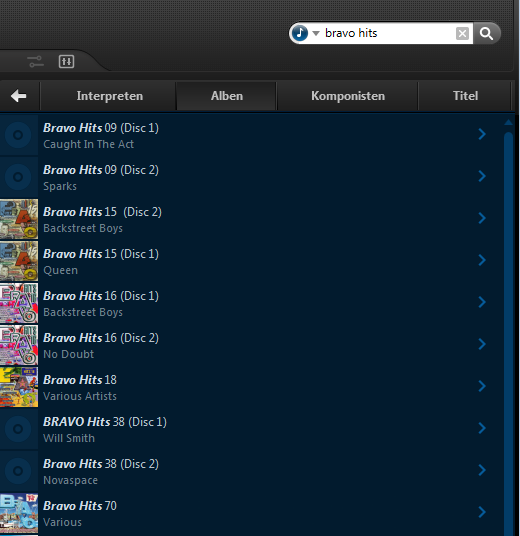520x536 pixels.
Task: Click artist text Caught In The Act
Action: [x=89, y=144]
